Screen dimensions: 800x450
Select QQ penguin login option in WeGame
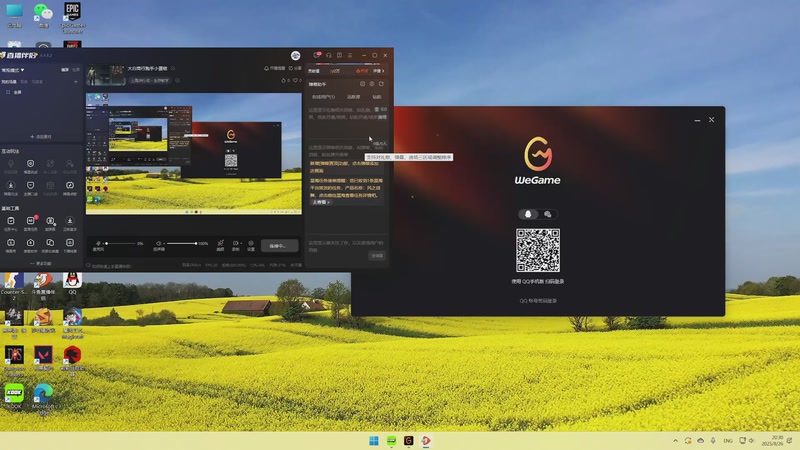[x=528, y=214]
